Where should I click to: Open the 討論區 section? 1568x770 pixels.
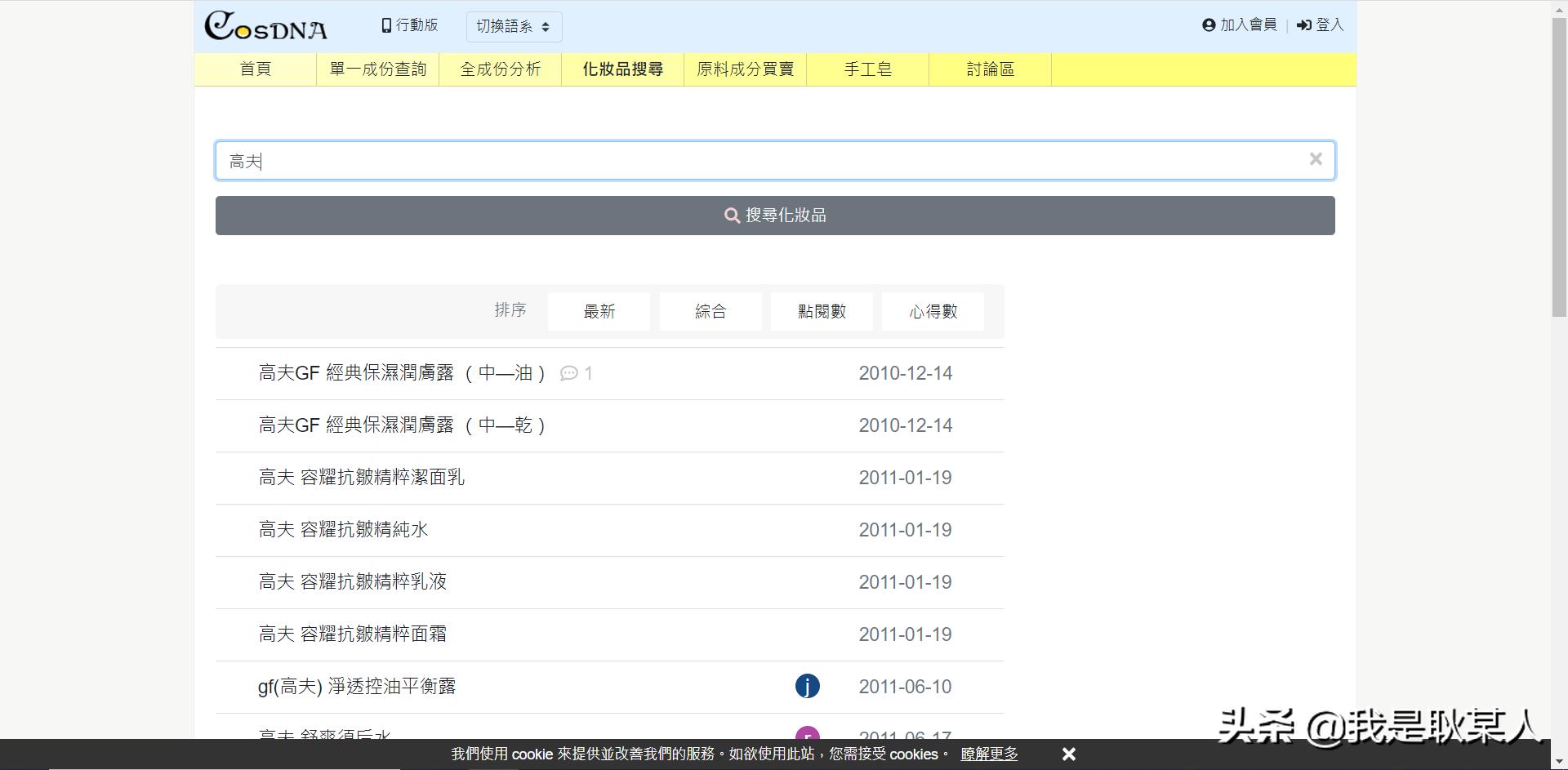[990, 69]
